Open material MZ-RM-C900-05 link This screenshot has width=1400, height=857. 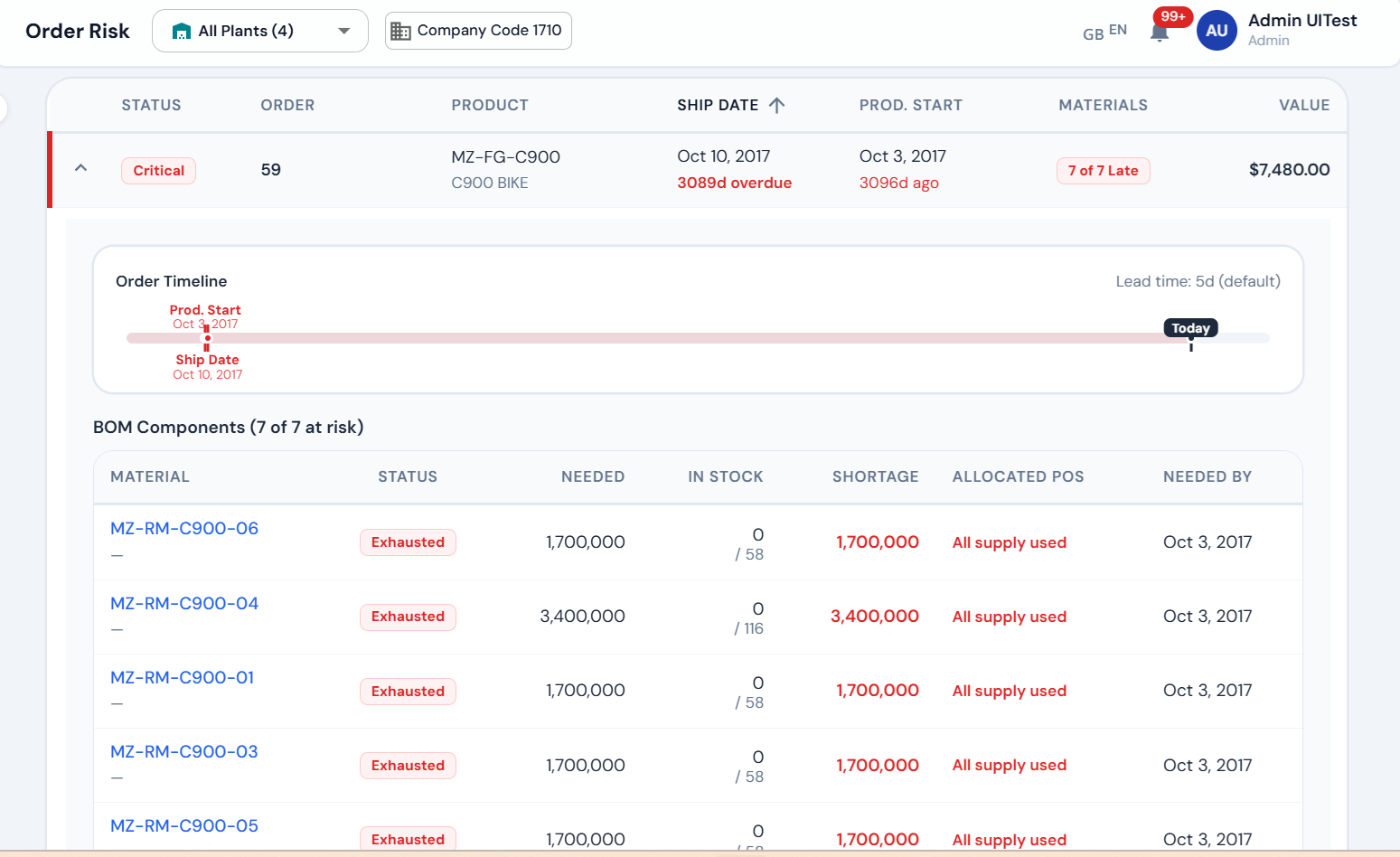pyautogui.click(x=184, y=825)
